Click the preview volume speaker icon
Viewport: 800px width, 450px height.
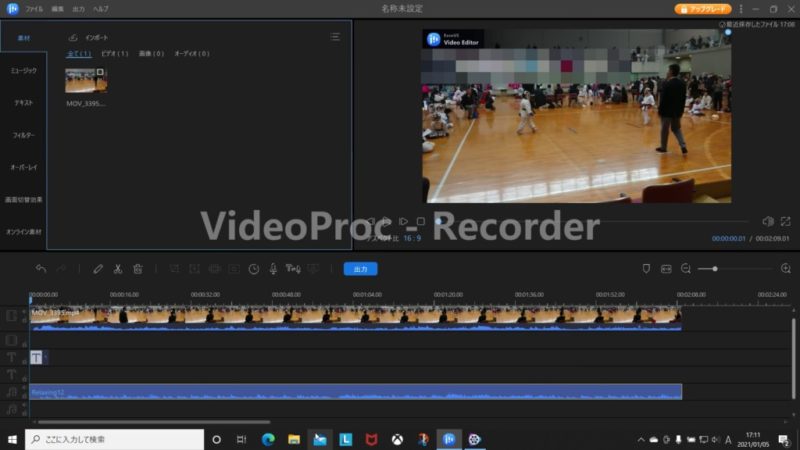[x=767, y=221]
